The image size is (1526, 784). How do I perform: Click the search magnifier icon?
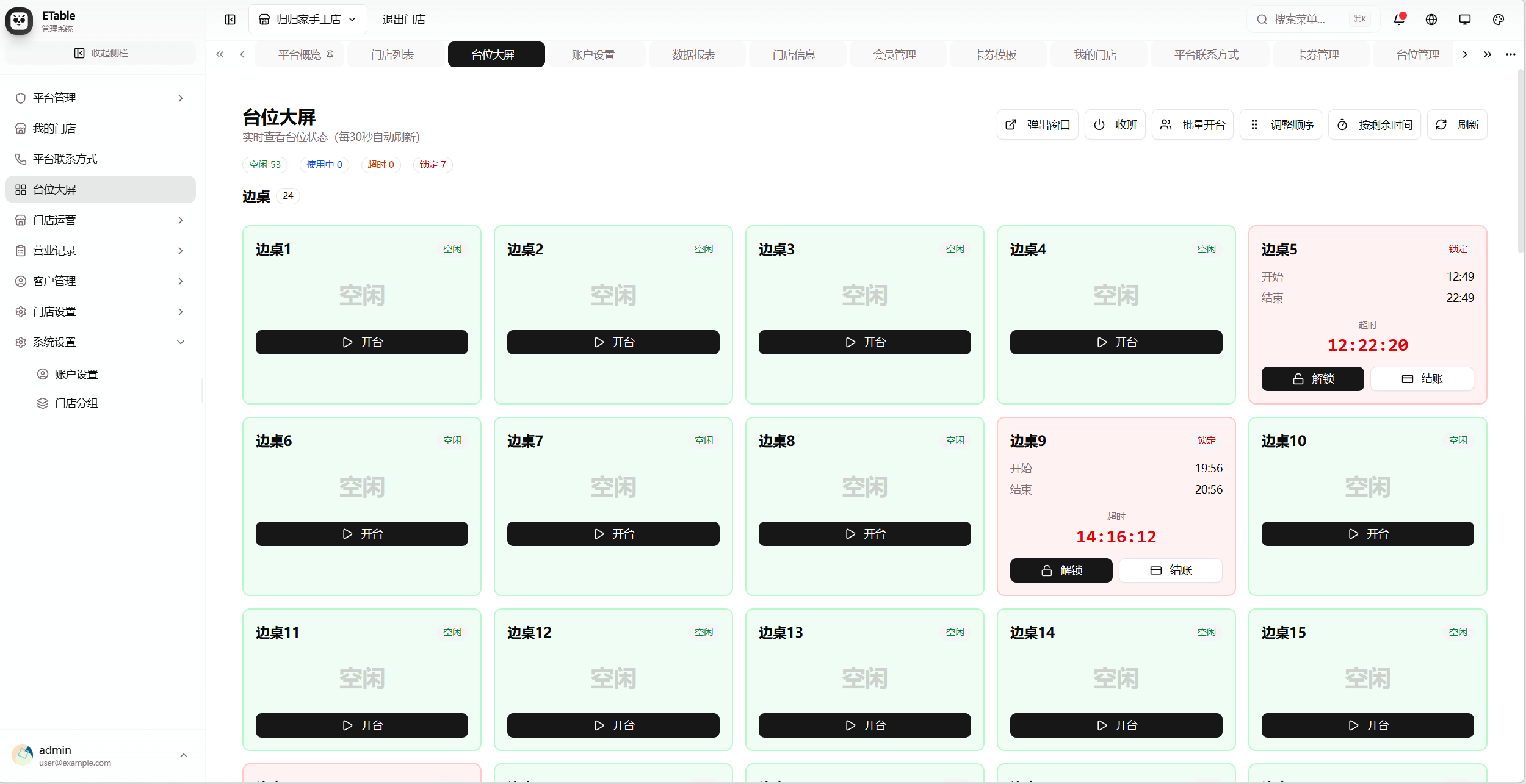(x=1262, y=20)
